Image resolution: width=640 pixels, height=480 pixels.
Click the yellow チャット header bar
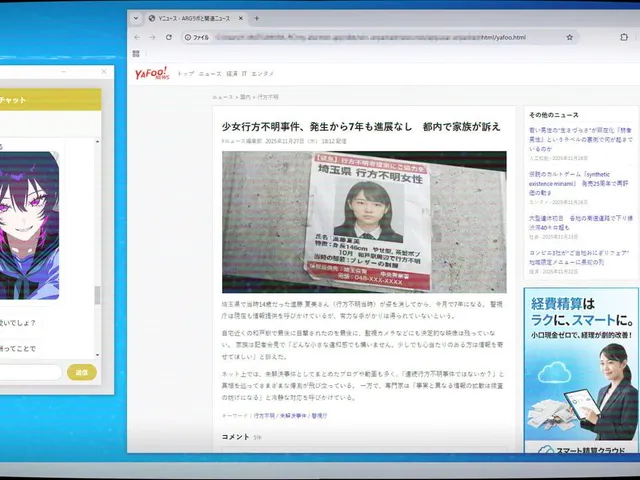tap(50, 100)
